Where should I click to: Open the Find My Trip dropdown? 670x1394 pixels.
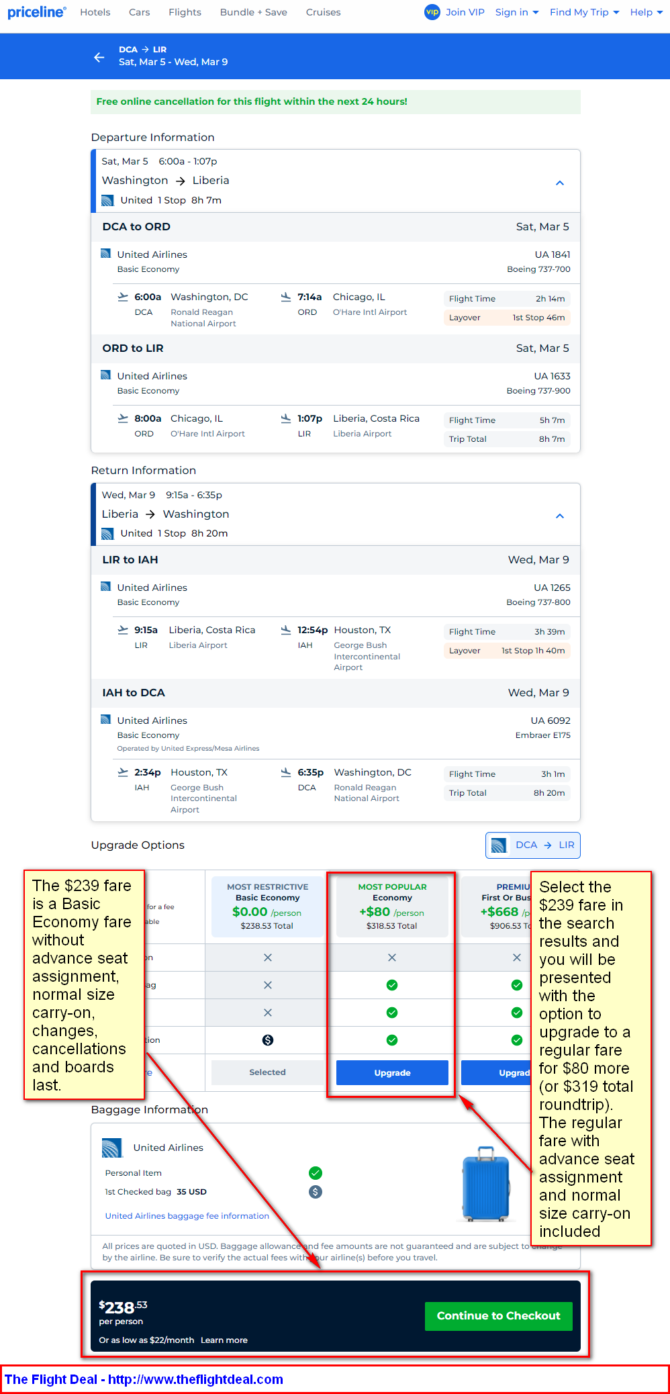click(x=584, y=12)
